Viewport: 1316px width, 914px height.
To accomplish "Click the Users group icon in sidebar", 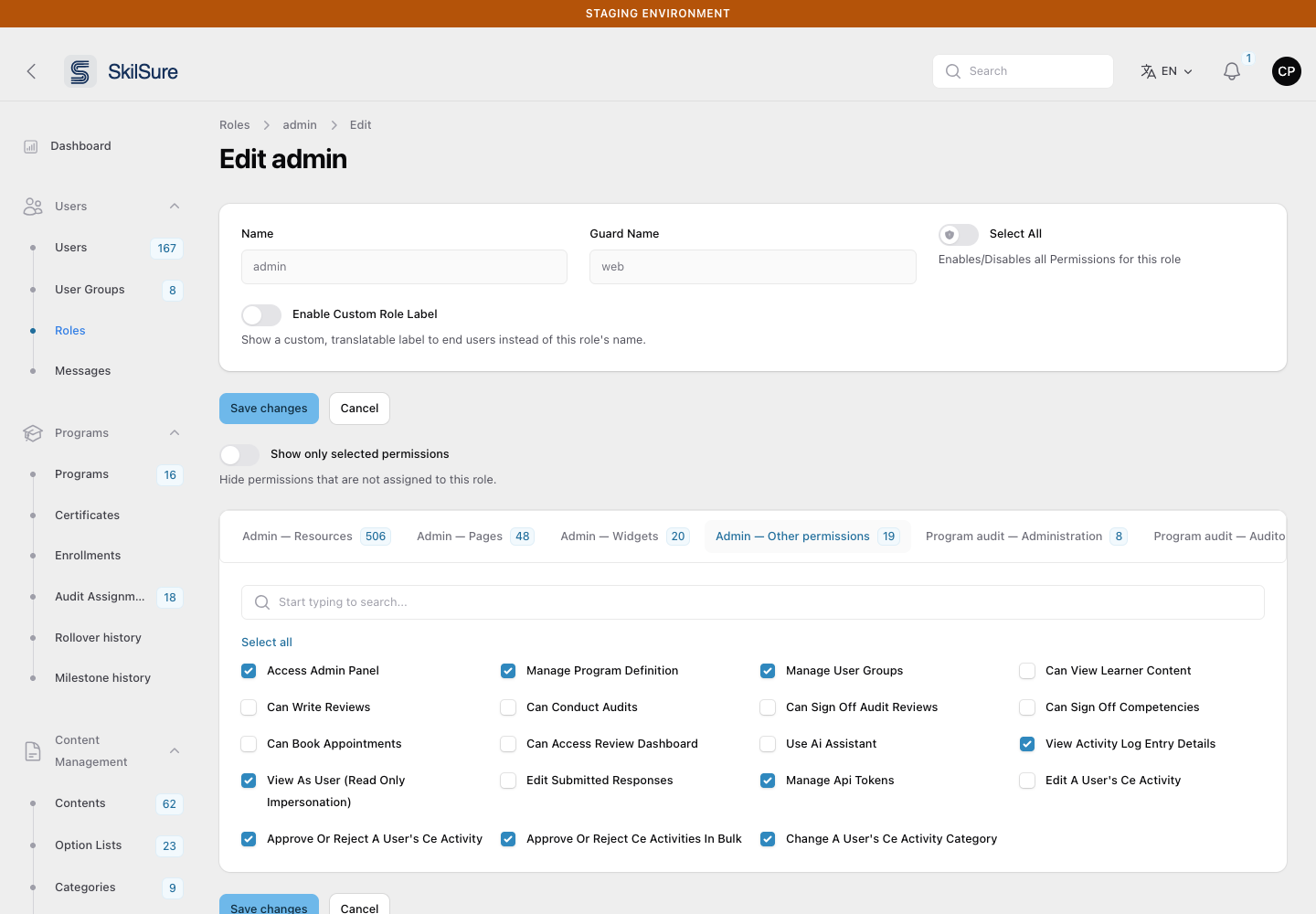I will coord(33,207).
